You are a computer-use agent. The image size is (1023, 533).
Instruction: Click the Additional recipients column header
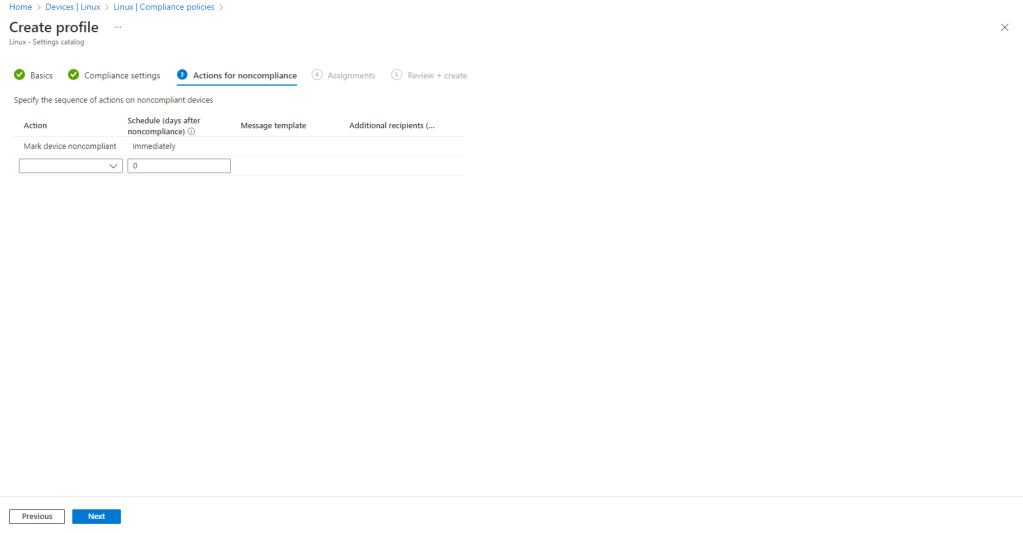coord(391,126)
